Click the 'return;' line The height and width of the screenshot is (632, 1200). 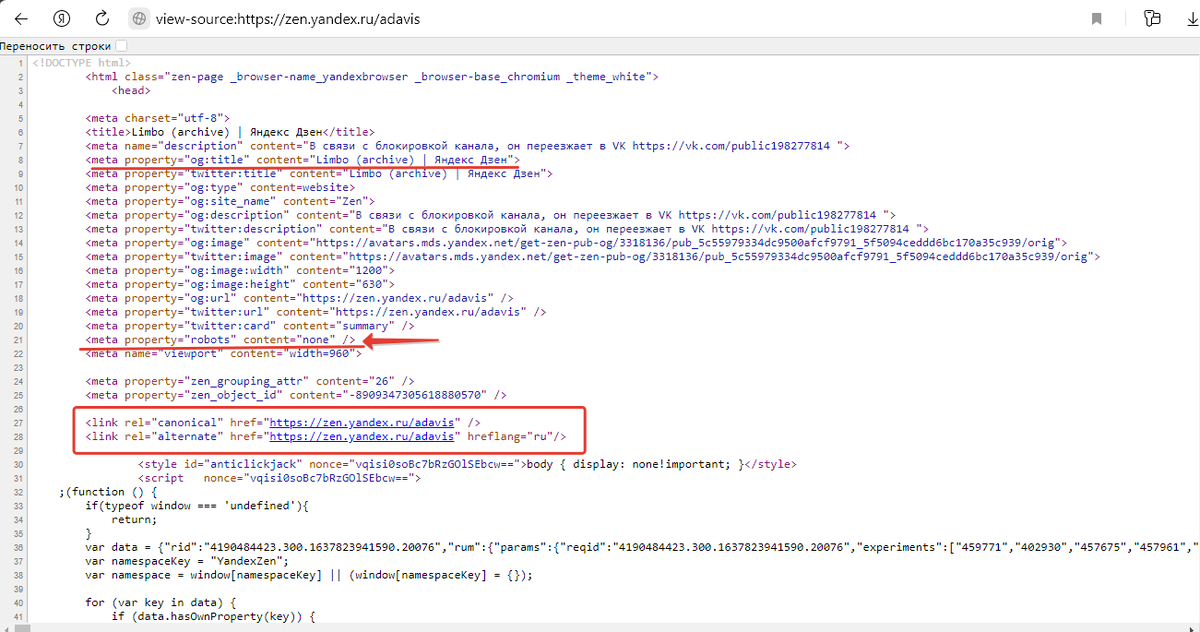click(134, 520)
